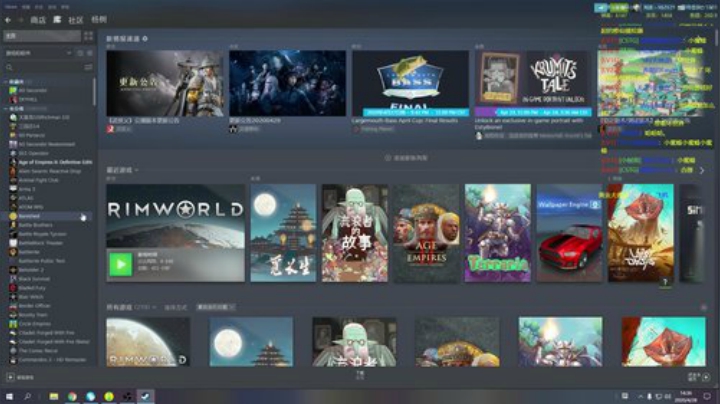This screenshot has height=404, width=720.
Task: Go forward with the right arrow button
Action: pos(21,20)
